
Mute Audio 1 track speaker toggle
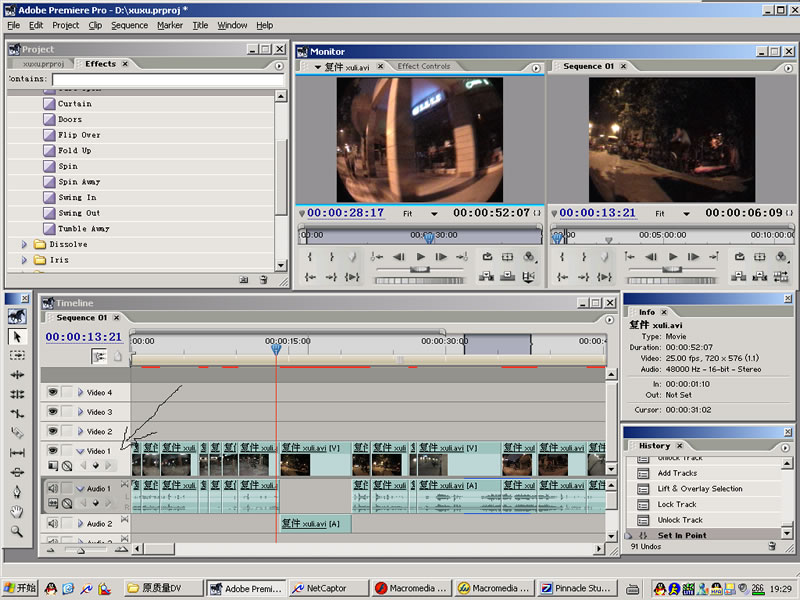point(53,488)
